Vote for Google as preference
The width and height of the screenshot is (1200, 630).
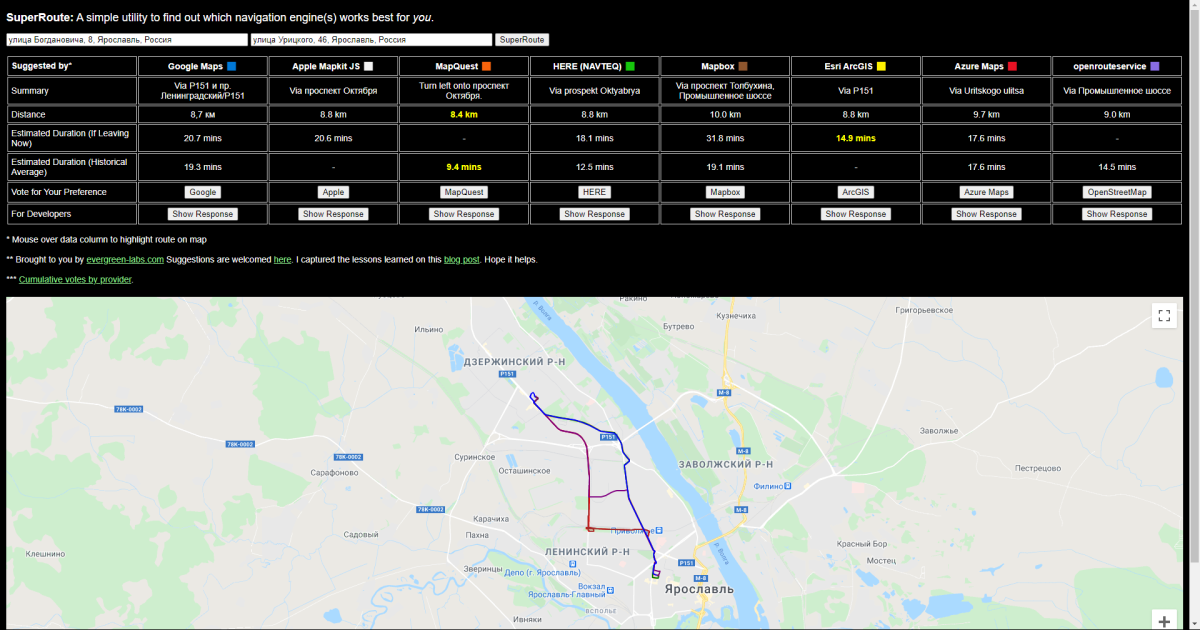tap(203, 192)
